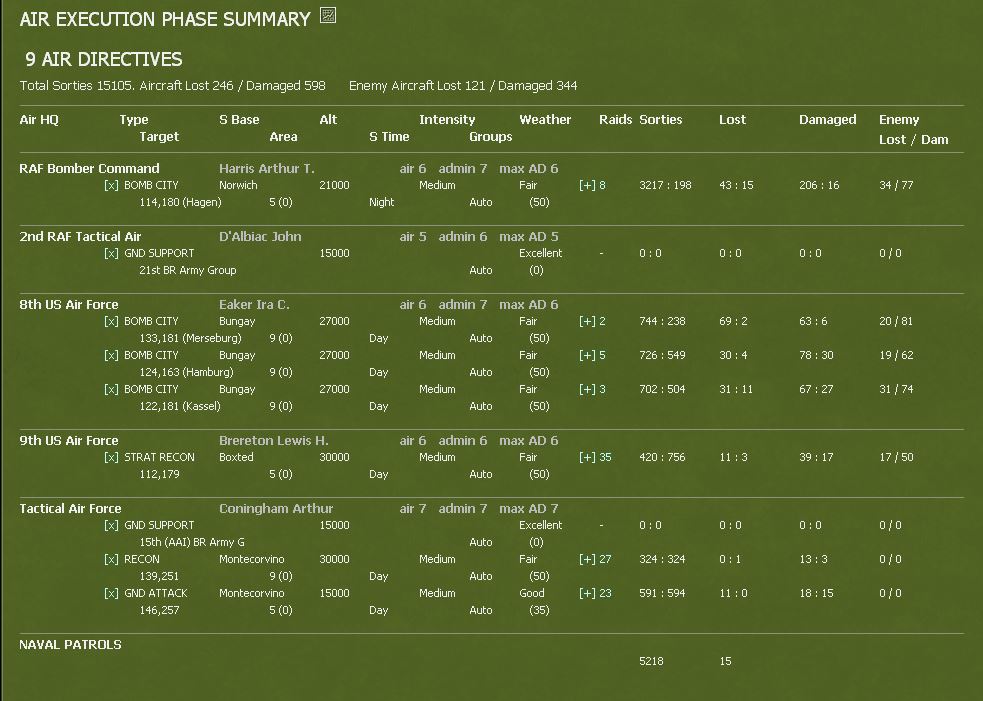
Task: Expand the [+] 23 raids for GND ATTACK
Action: pos(595,593)
